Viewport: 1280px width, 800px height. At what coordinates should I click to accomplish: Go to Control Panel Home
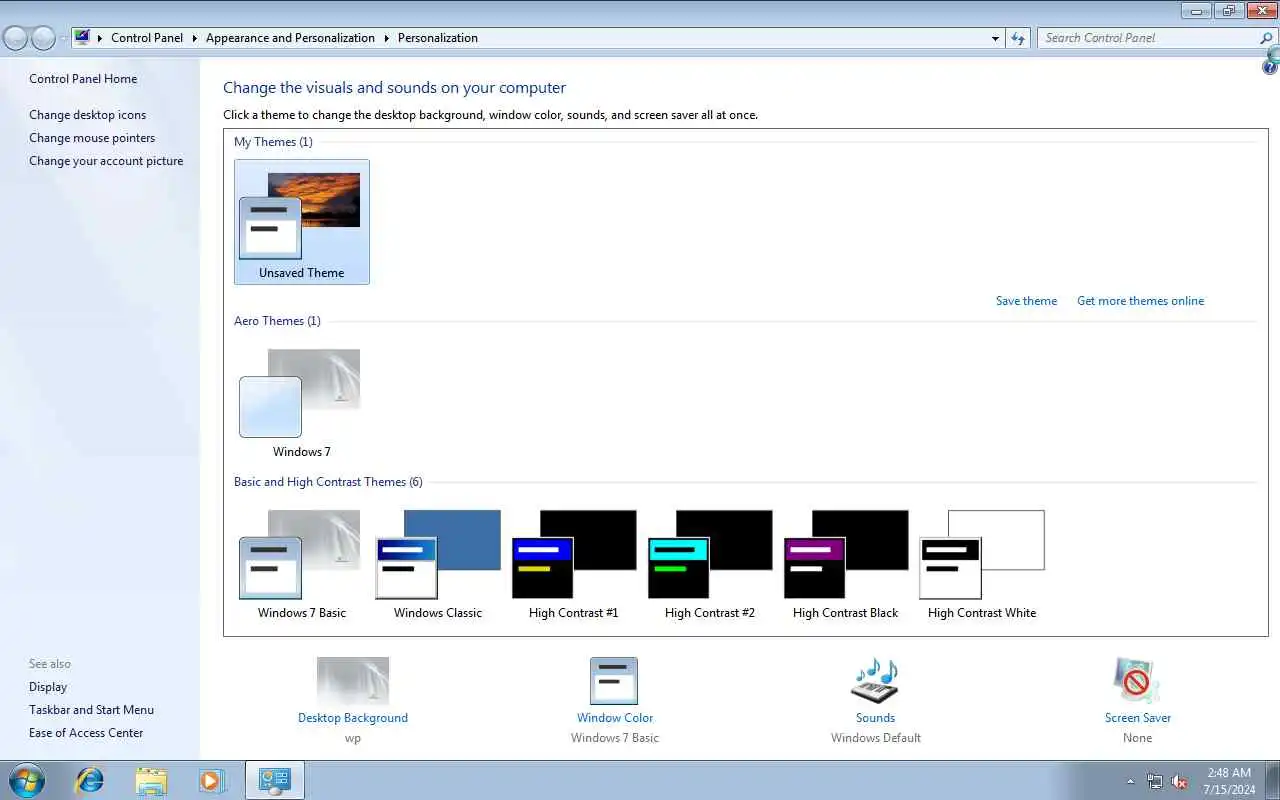83,79
